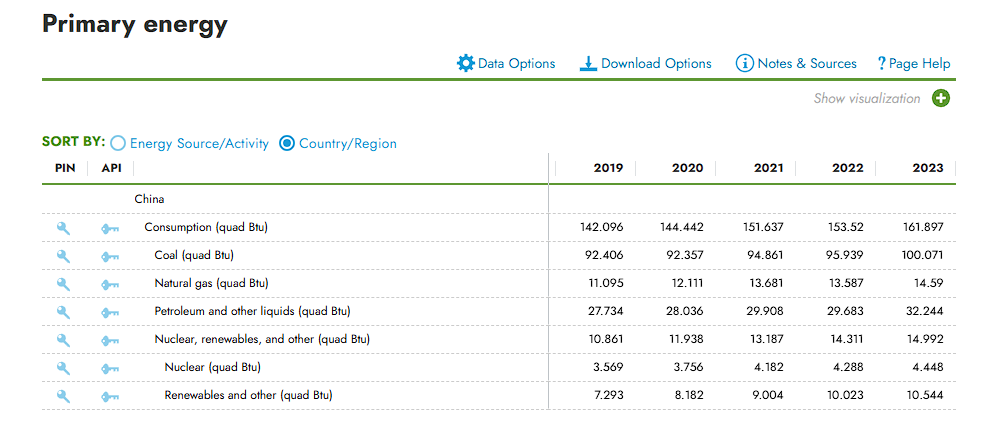Click the 2019 column header
The image size is (992, 444).
608,168
